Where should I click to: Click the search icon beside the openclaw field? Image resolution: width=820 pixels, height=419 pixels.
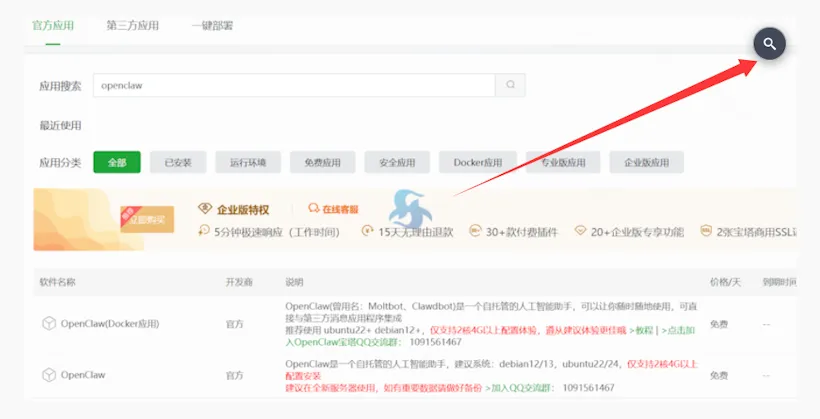(510, 85)
